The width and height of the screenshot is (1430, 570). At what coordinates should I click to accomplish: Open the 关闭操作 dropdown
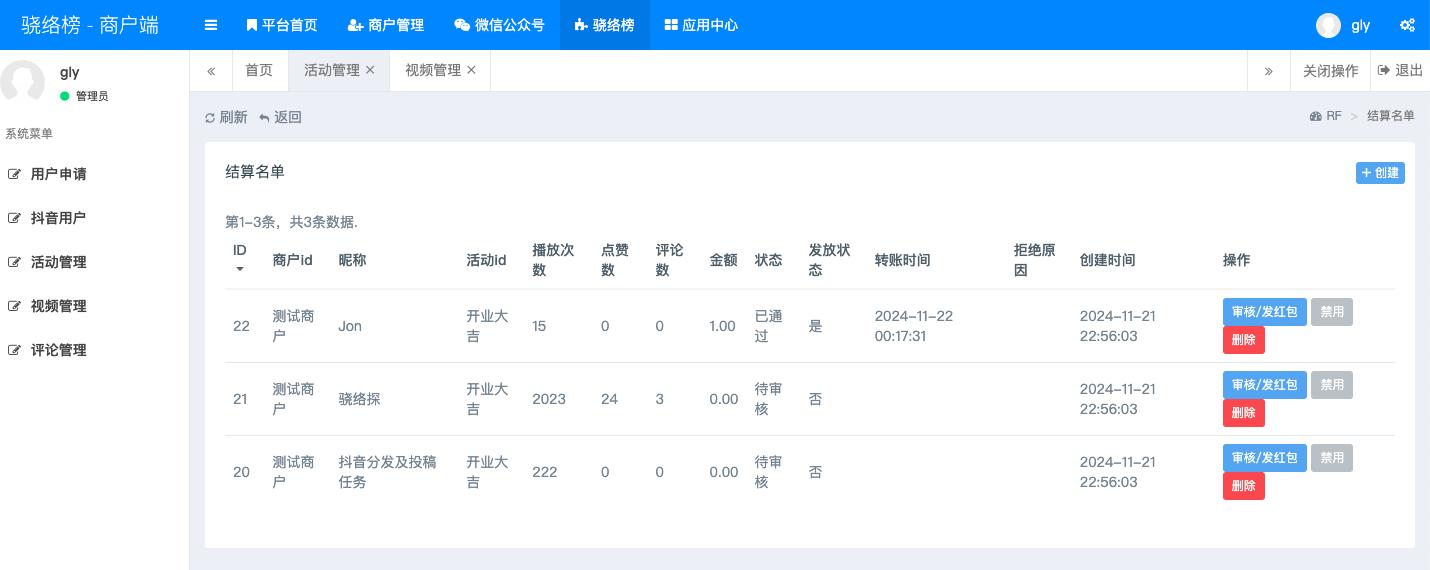pyautogui.click(x=1330, y=71)
